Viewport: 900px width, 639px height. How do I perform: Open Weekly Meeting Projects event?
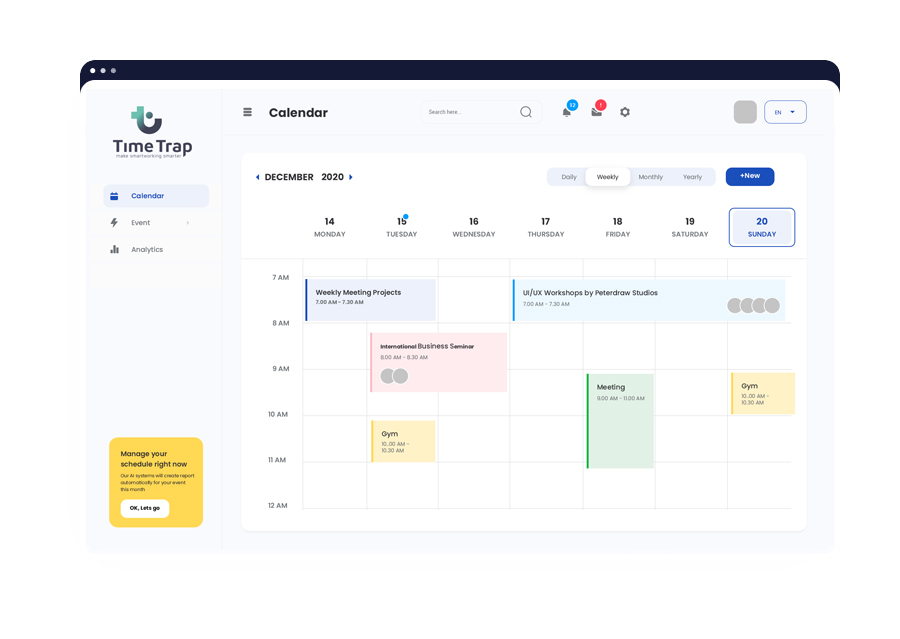[370, 300]
